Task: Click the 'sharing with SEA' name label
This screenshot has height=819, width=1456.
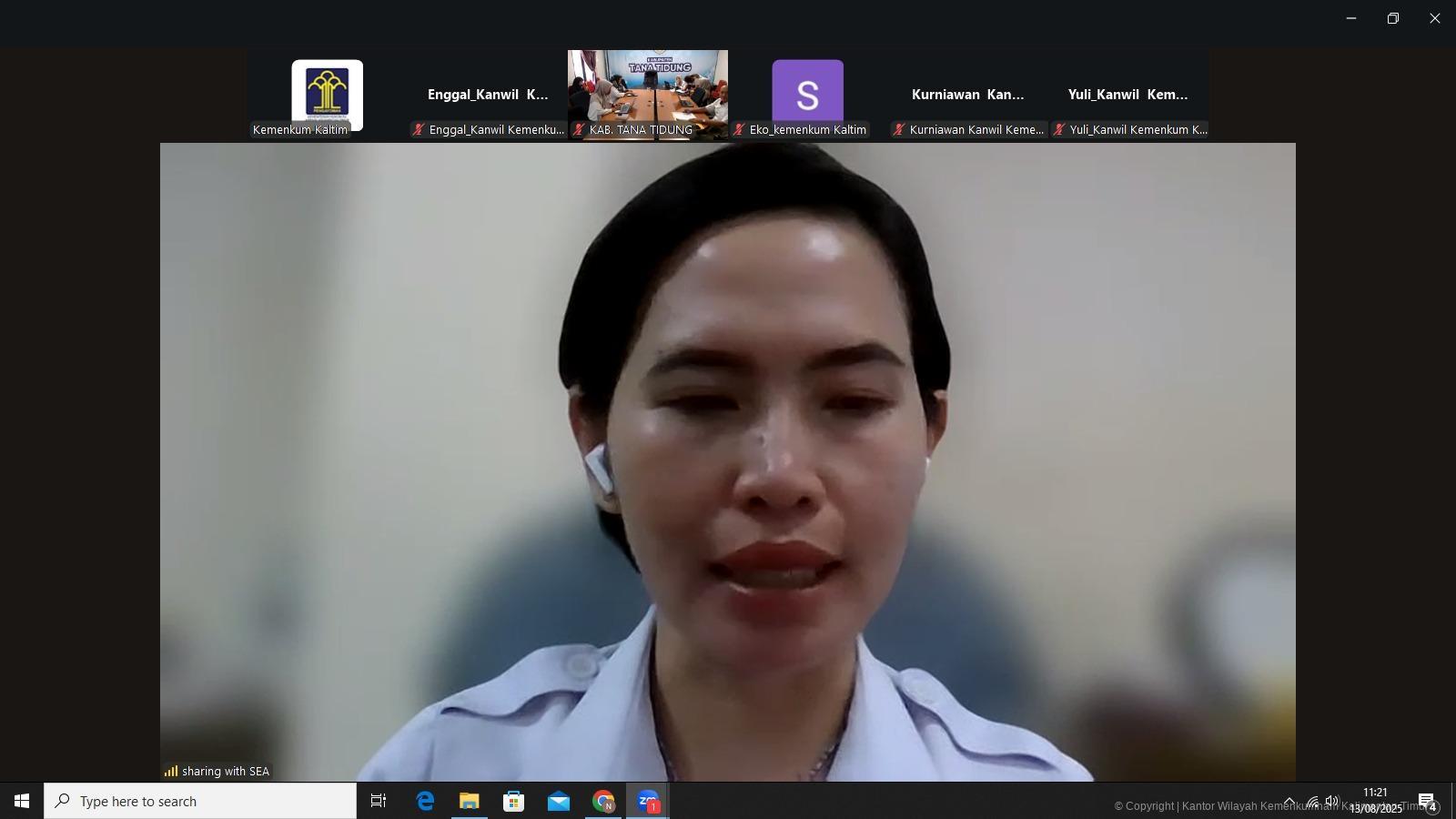Action: pos(226,771)
